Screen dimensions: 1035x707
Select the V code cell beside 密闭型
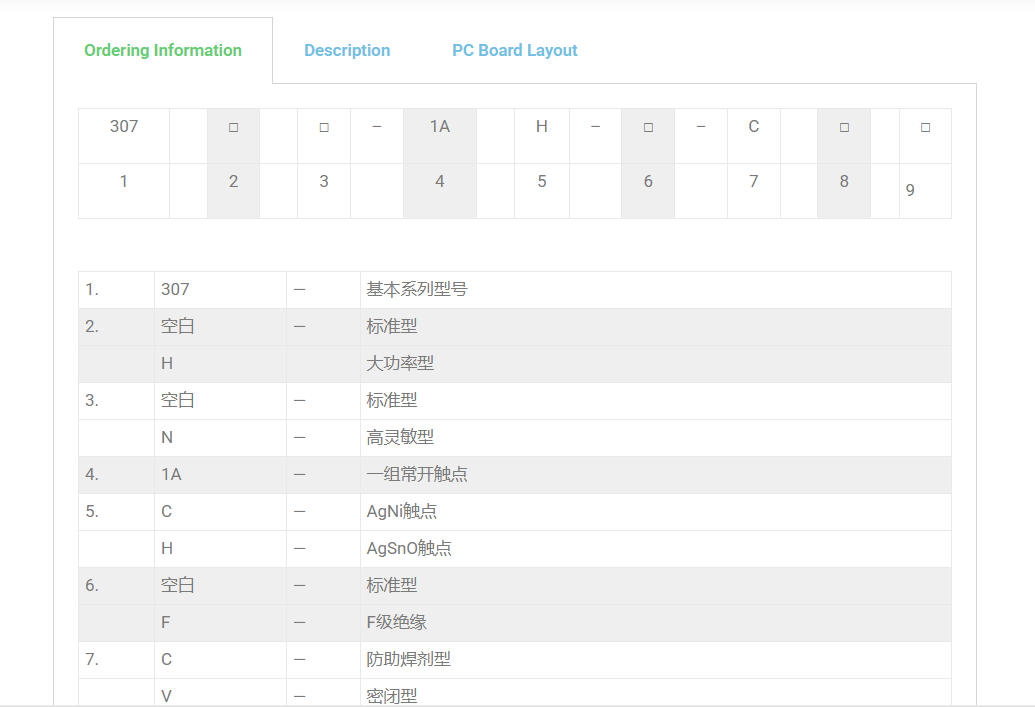click(167, 695)
